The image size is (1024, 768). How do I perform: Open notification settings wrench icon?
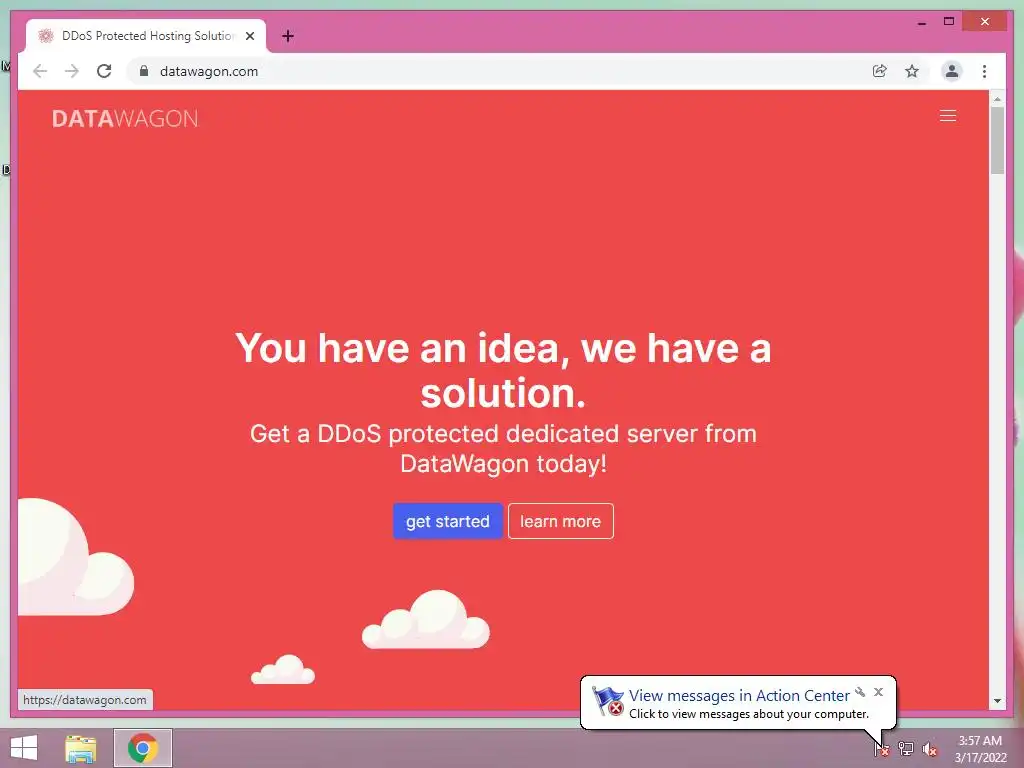[860, 692]
